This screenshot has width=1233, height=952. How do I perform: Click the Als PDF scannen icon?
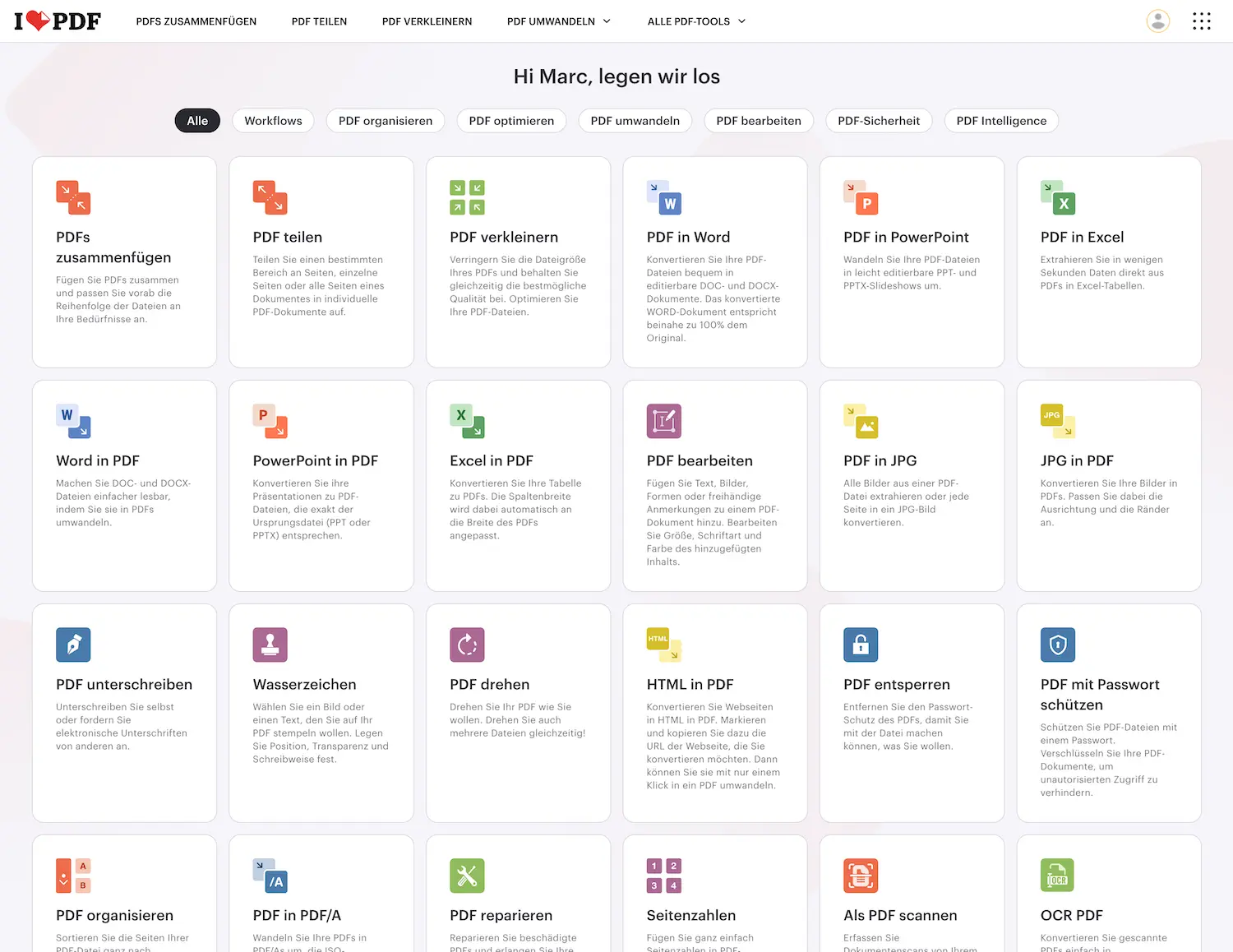861,876
